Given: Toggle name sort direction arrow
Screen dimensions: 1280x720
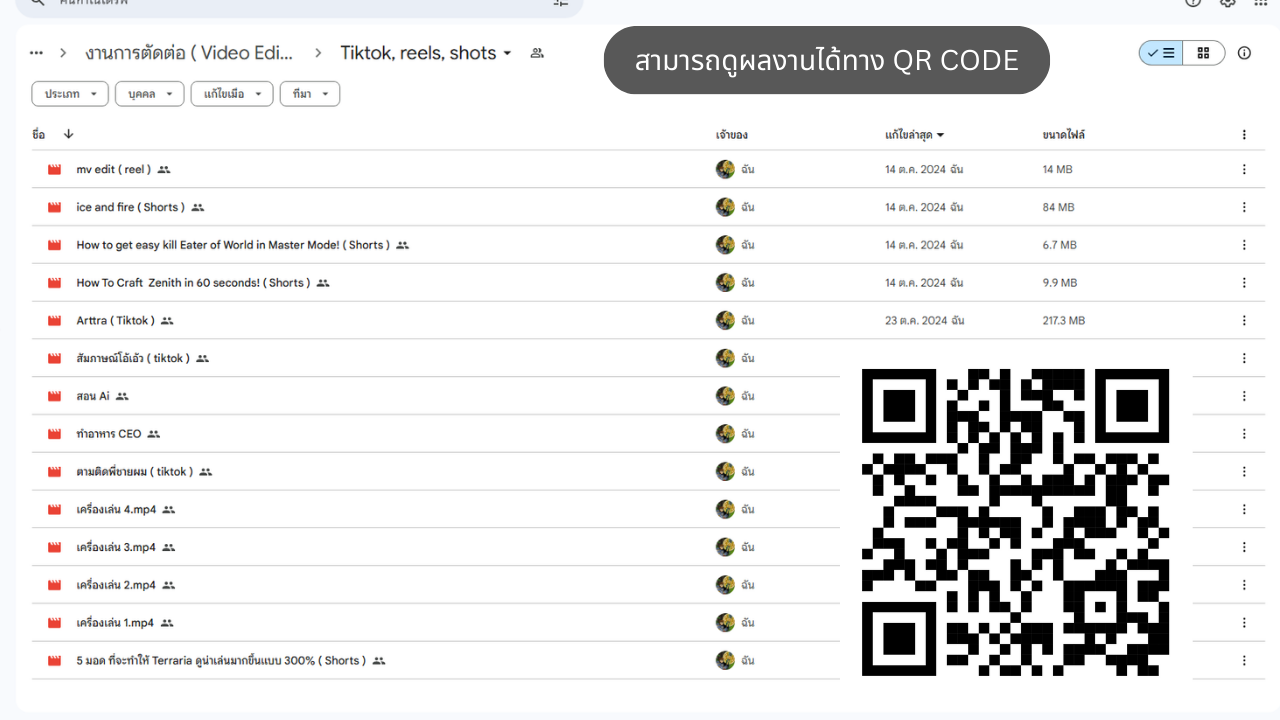Looking at the screenshot, I should pos(68,134).
